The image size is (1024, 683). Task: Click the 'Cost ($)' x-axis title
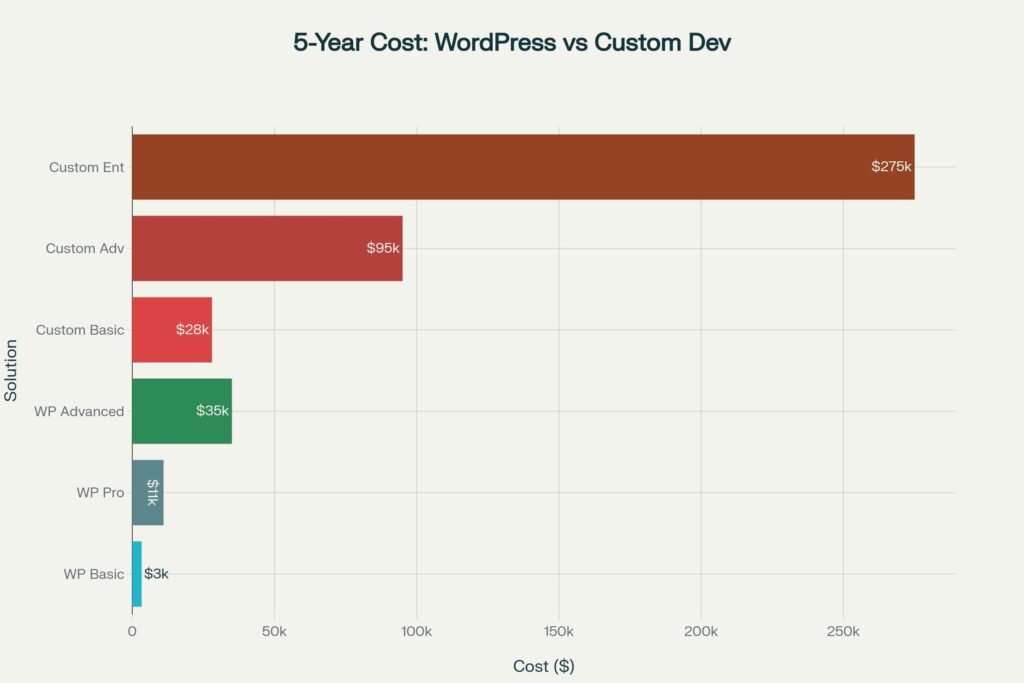click(543, 666)
